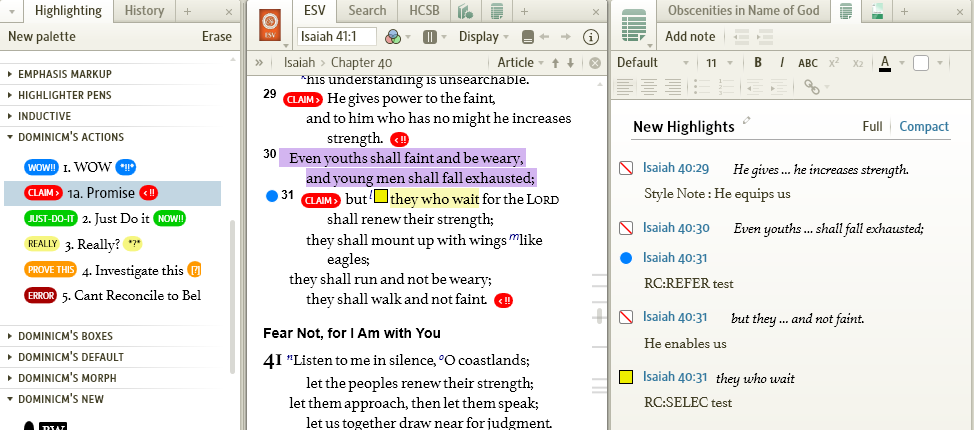Collapse the DominicM's Actions palette

click(x=71, y=137)
